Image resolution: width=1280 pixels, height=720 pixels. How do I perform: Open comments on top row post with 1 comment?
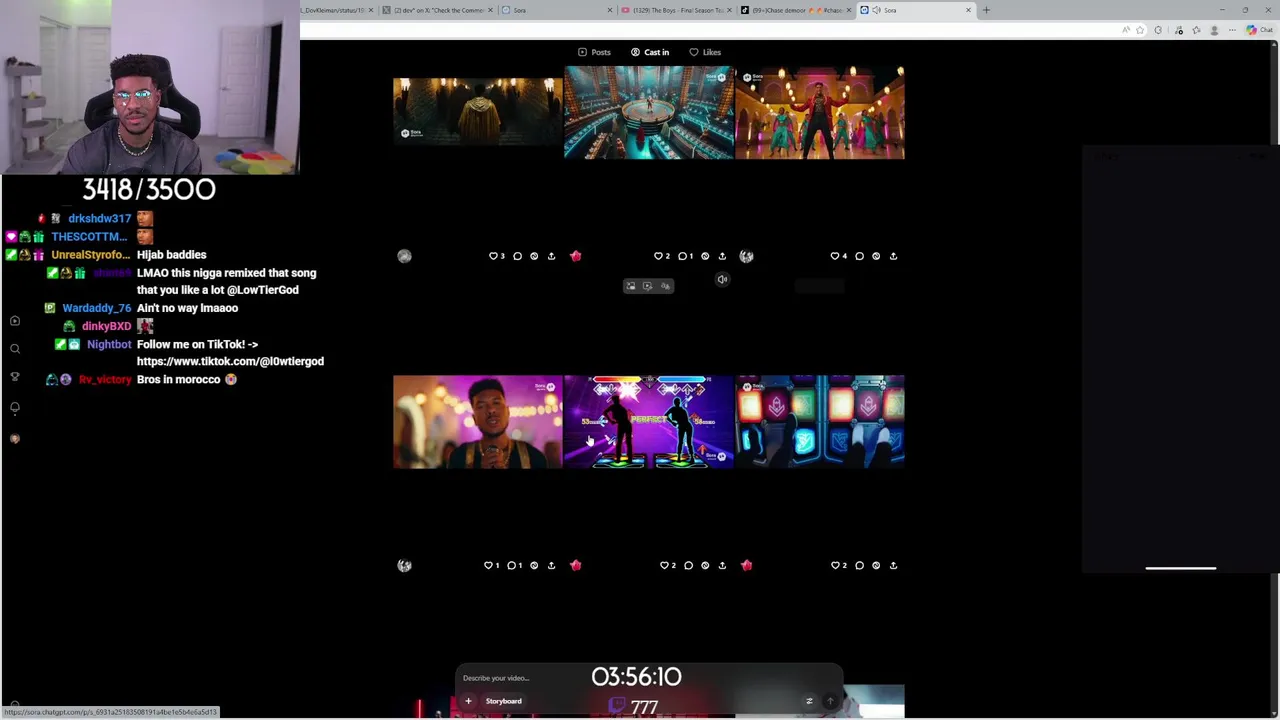[x=685, y=256]
